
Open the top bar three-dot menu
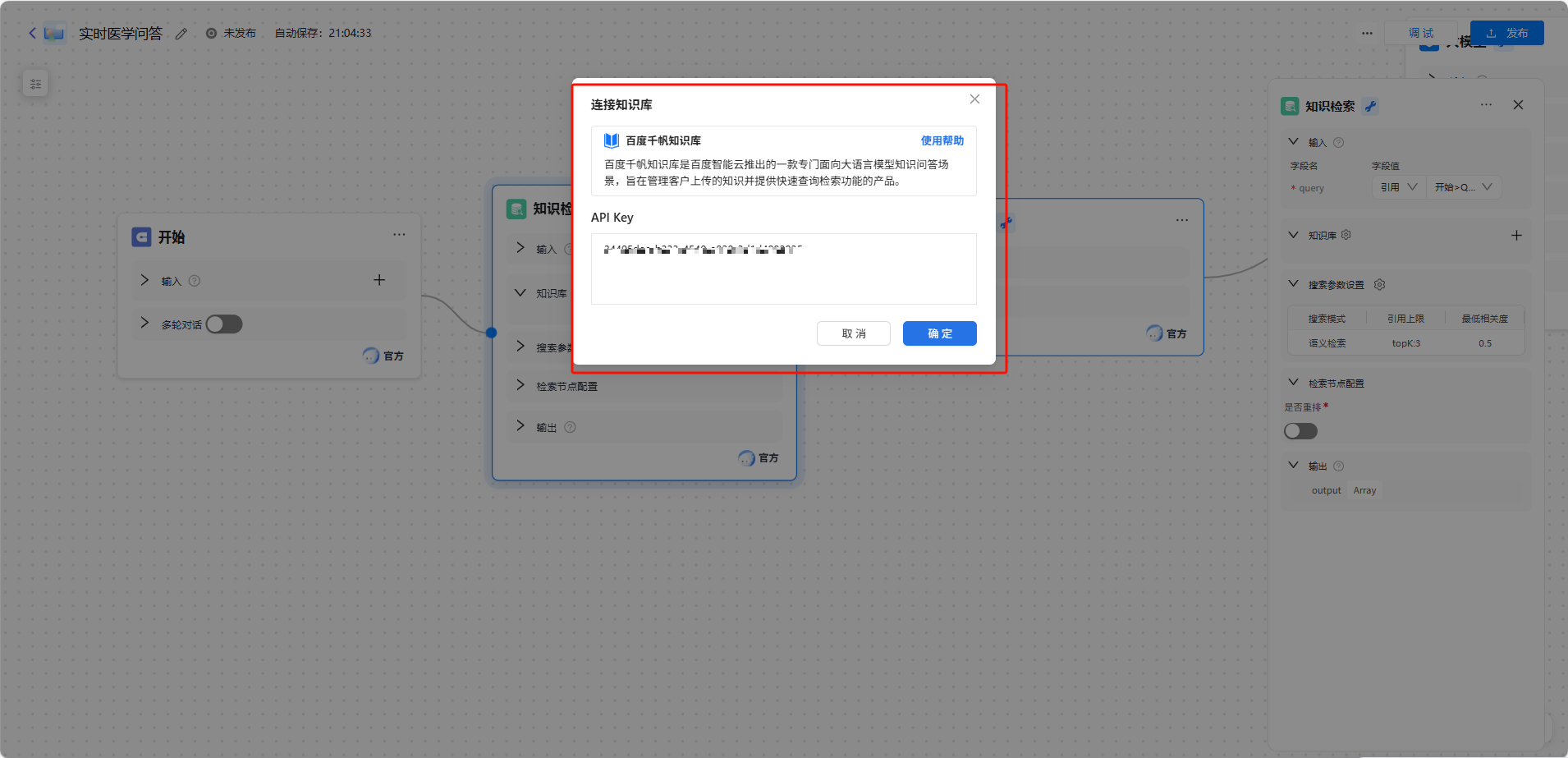pos(1367,33)
